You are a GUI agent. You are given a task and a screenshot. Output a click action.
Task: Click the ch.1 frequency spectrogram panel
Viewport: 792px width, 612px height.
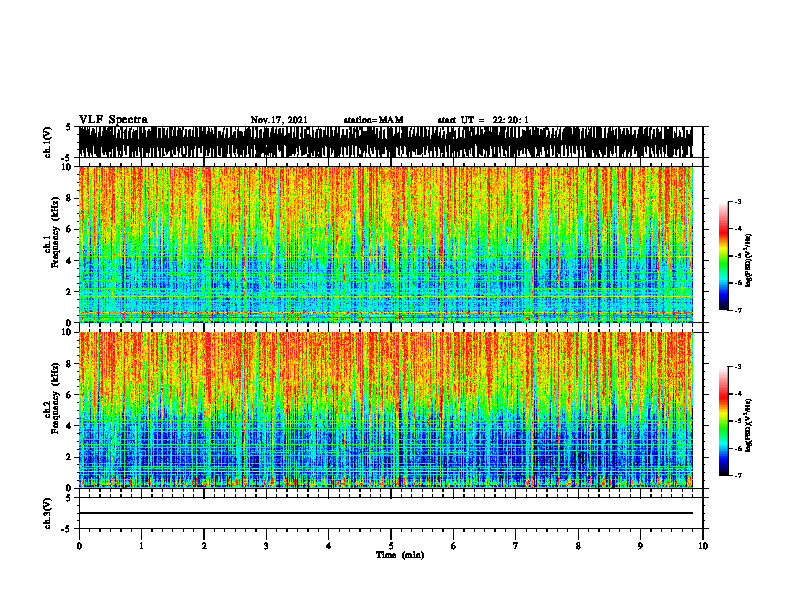[x=386, y=244]
